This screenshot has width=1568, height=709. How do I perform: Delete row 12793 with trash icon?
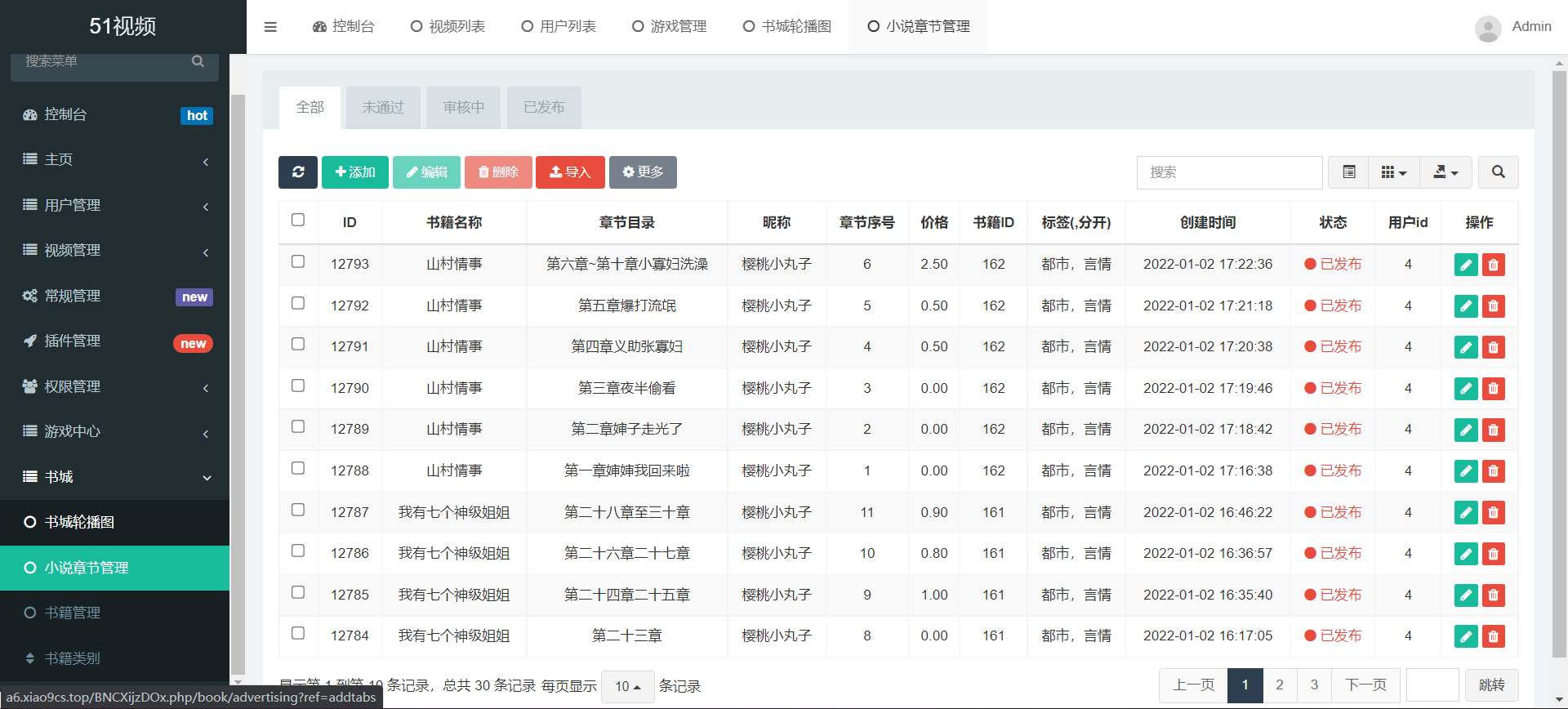click(1494, 265)
